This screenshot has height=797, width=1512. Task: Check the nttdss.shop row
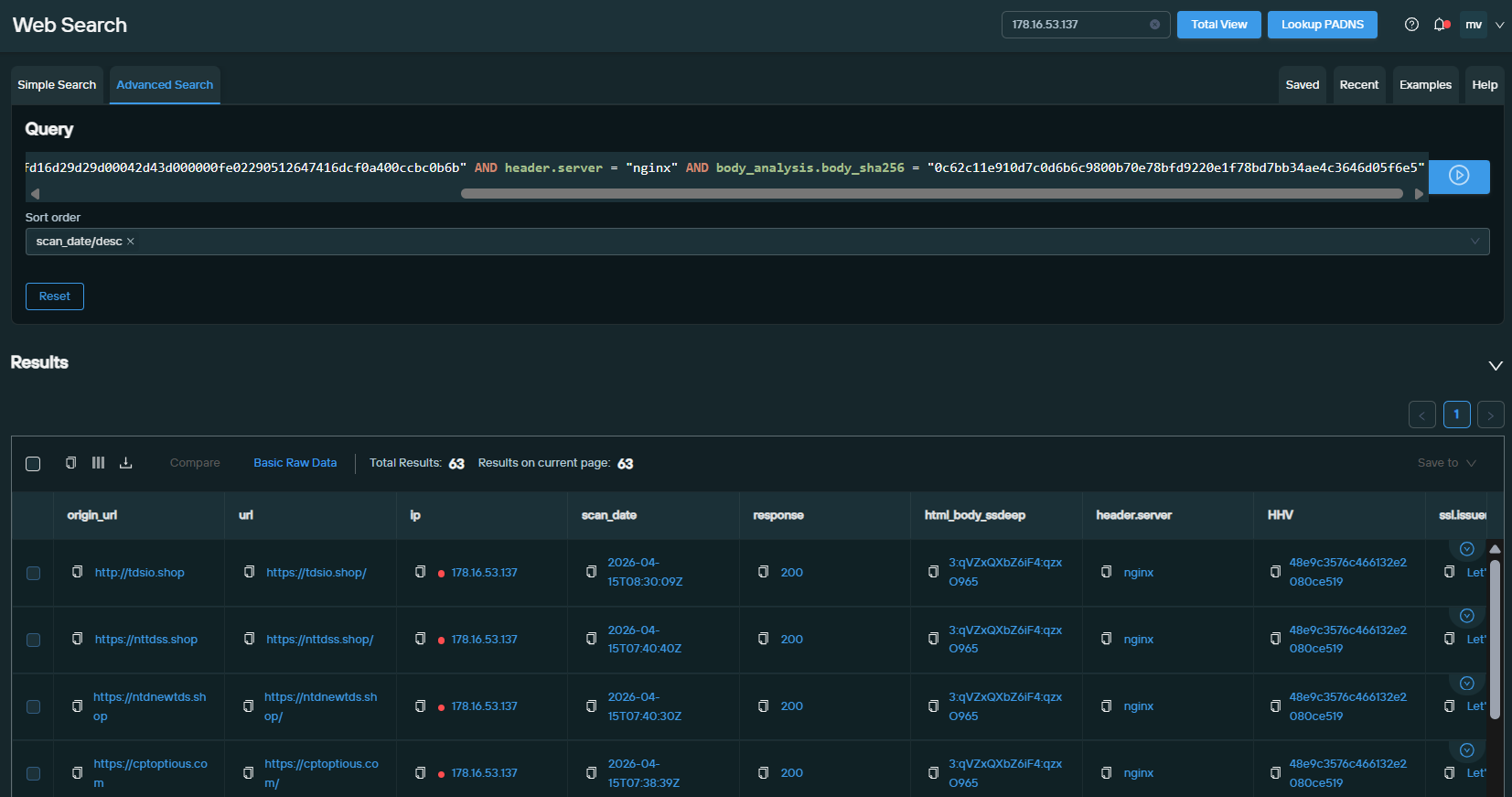(x=33, y=640)
